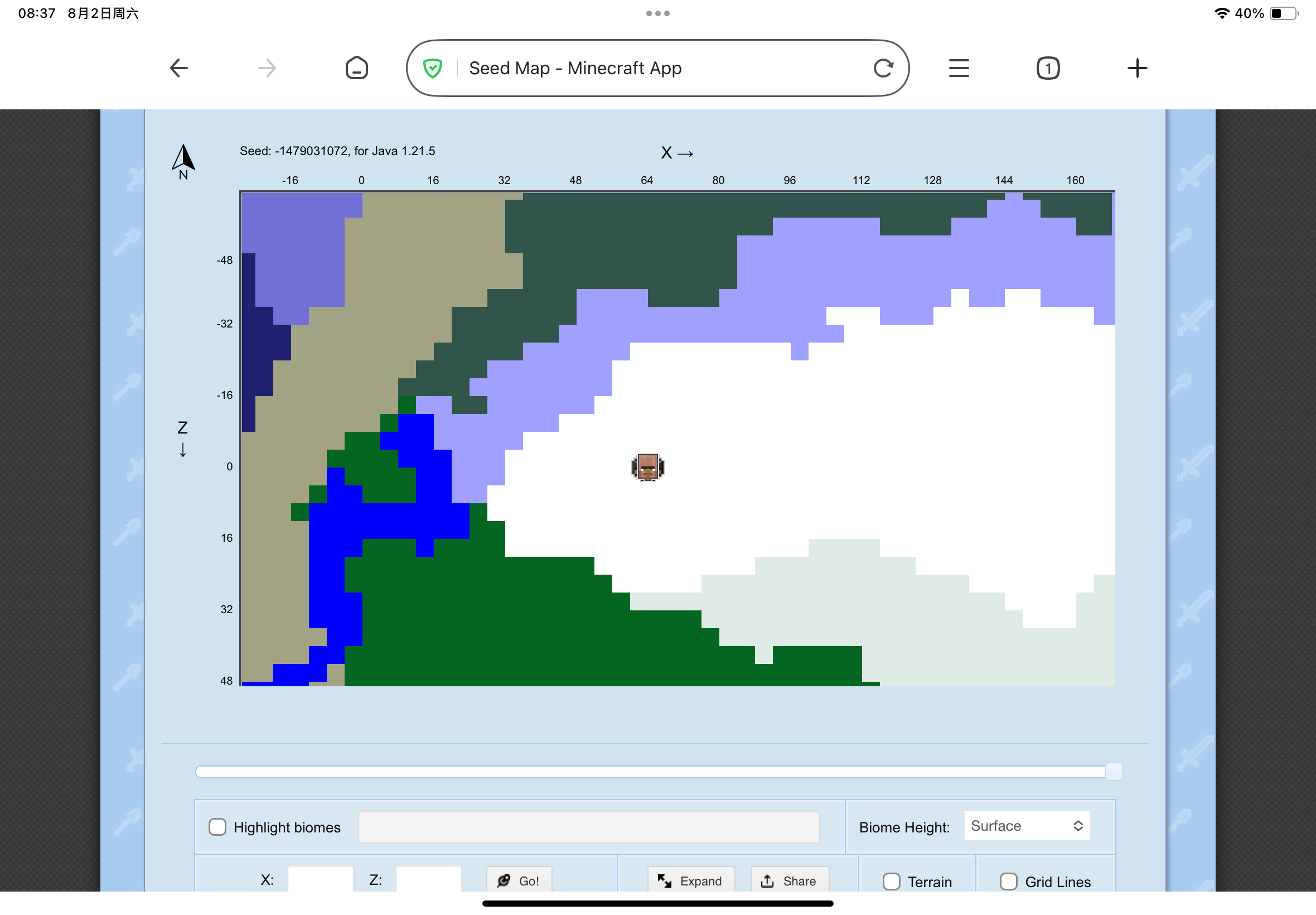Click the north compass arrow
The height and width of the screenshot is (915, 1316).
183,162
